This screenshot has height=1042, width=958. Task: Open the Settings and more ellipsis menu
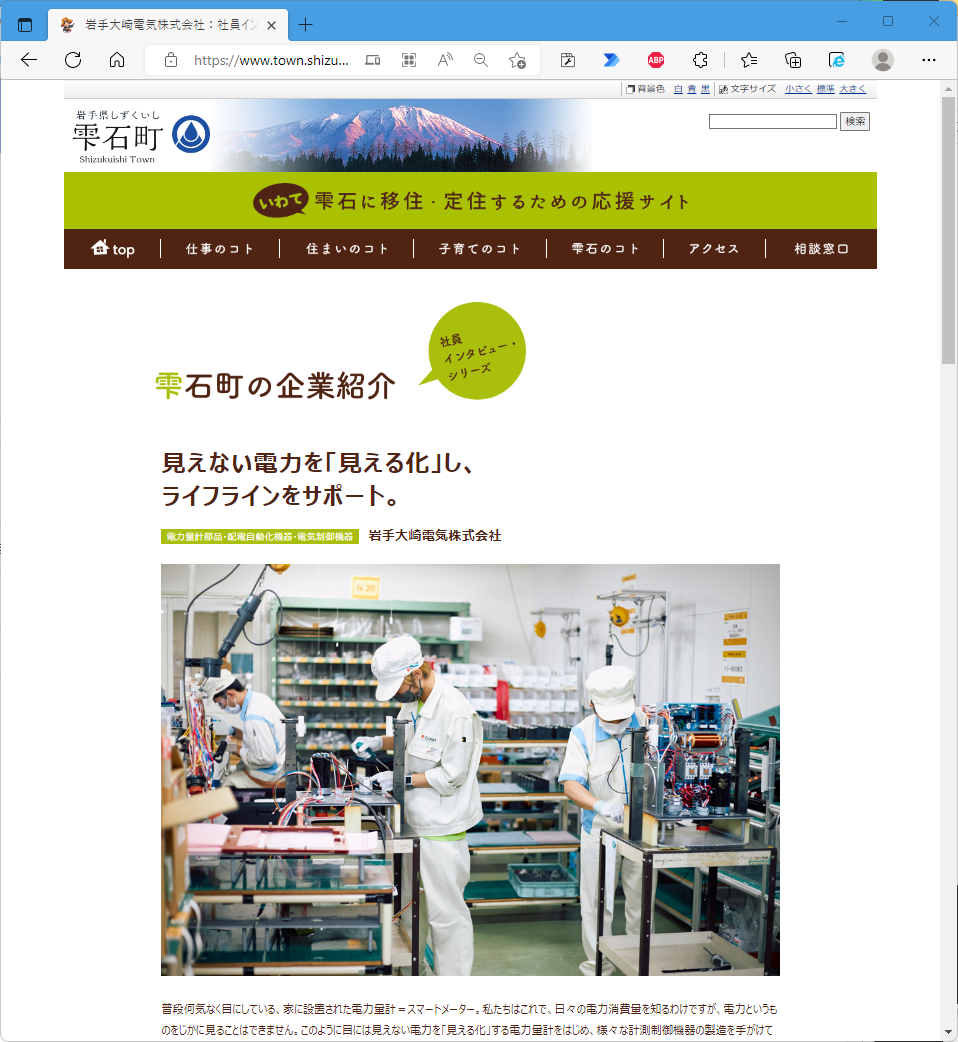point(929,60)
